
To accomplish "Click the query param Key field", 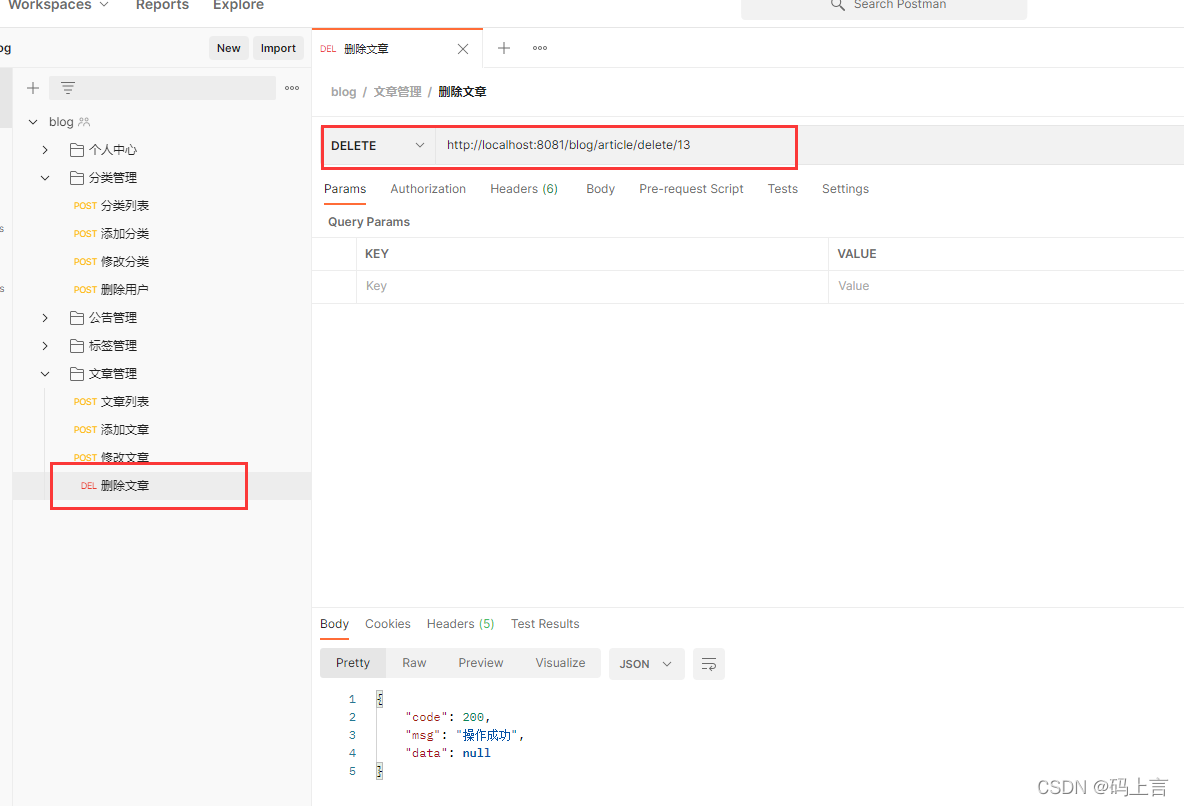I will click(592, 286).
